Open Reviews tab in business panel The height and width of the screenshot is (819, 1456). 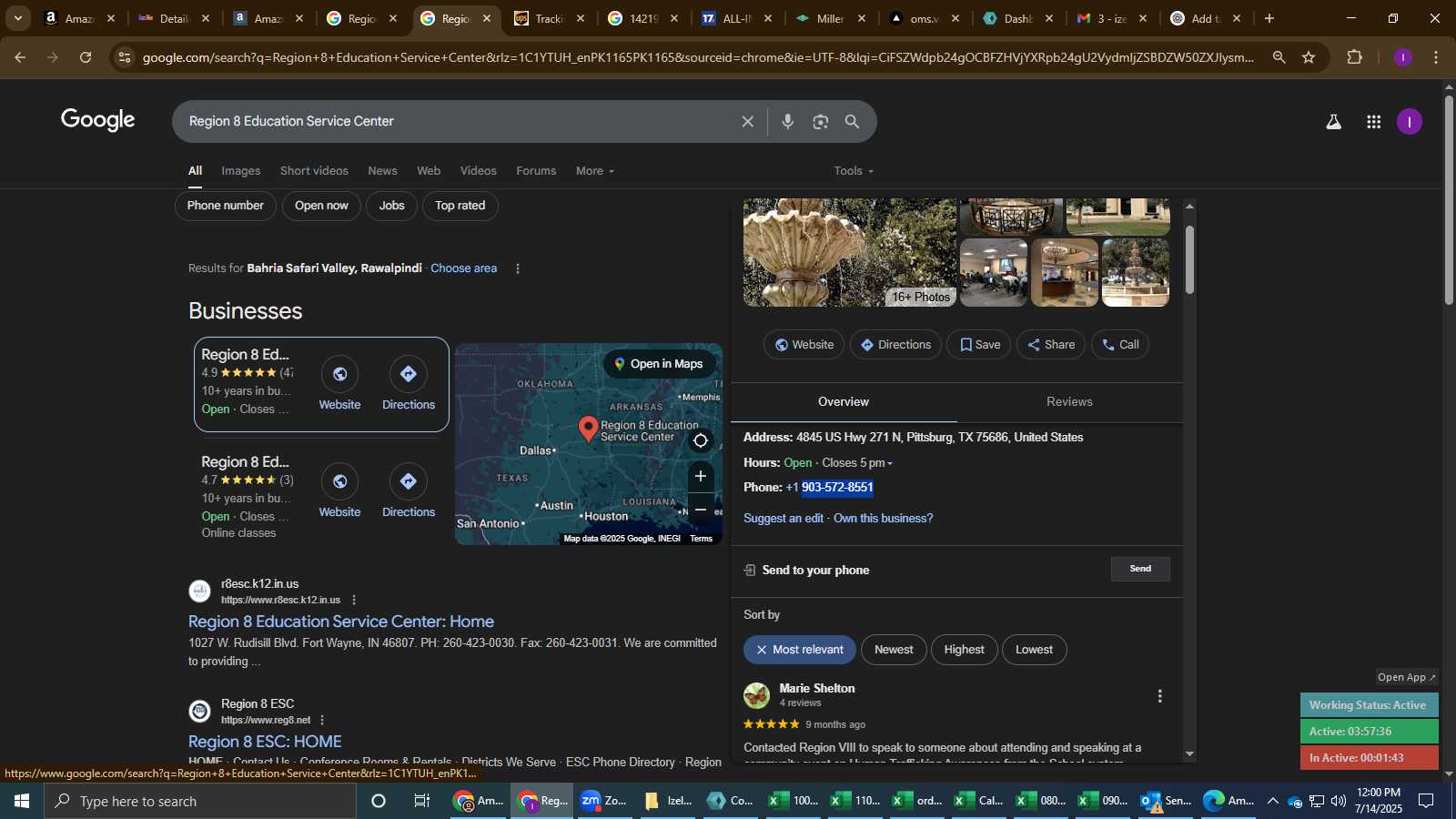pyautogui.click(x=1069, y=402)
